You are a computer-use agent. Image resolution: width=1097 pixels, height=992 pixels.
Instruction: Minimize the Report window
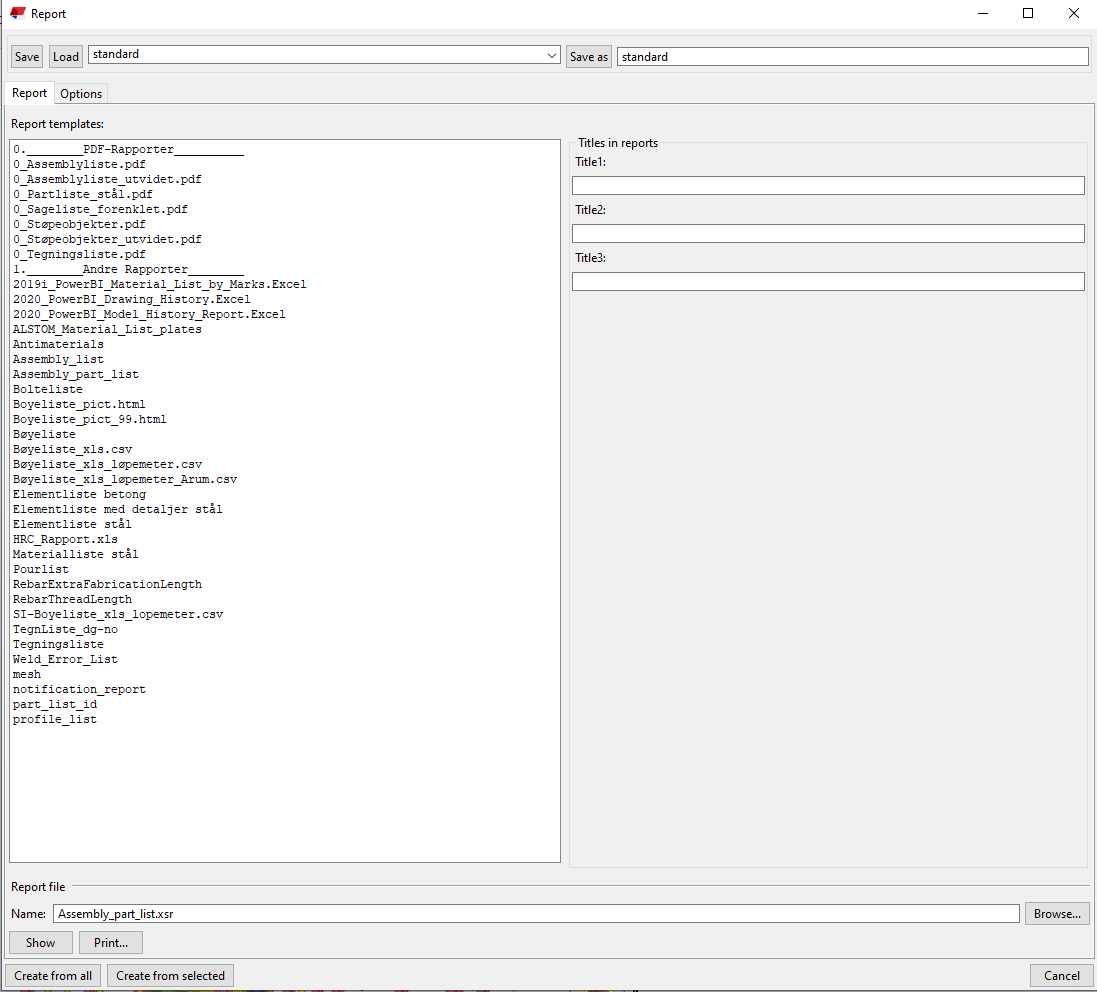pyautogui.click(x=982, y=13)
